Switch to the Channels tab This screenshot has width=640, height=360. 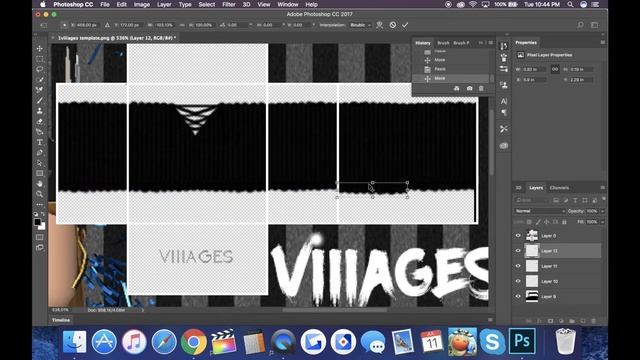pos(559,188)
